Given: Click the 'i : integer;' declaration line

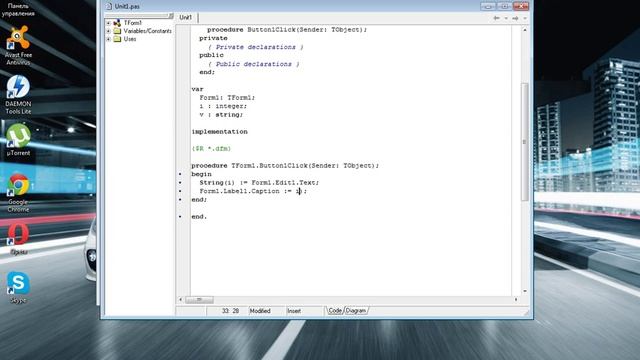Looking at the screenshot, I should [223, 106].
